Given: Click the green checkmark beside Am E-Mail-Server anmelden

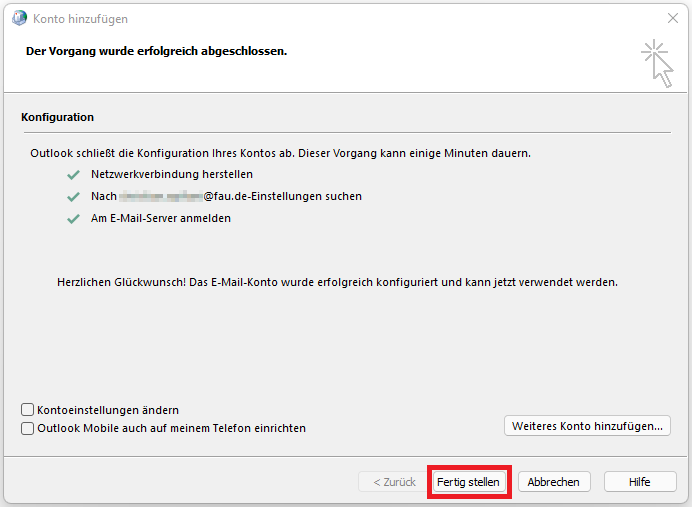Looking at the screenshot, I should [72, 218].
